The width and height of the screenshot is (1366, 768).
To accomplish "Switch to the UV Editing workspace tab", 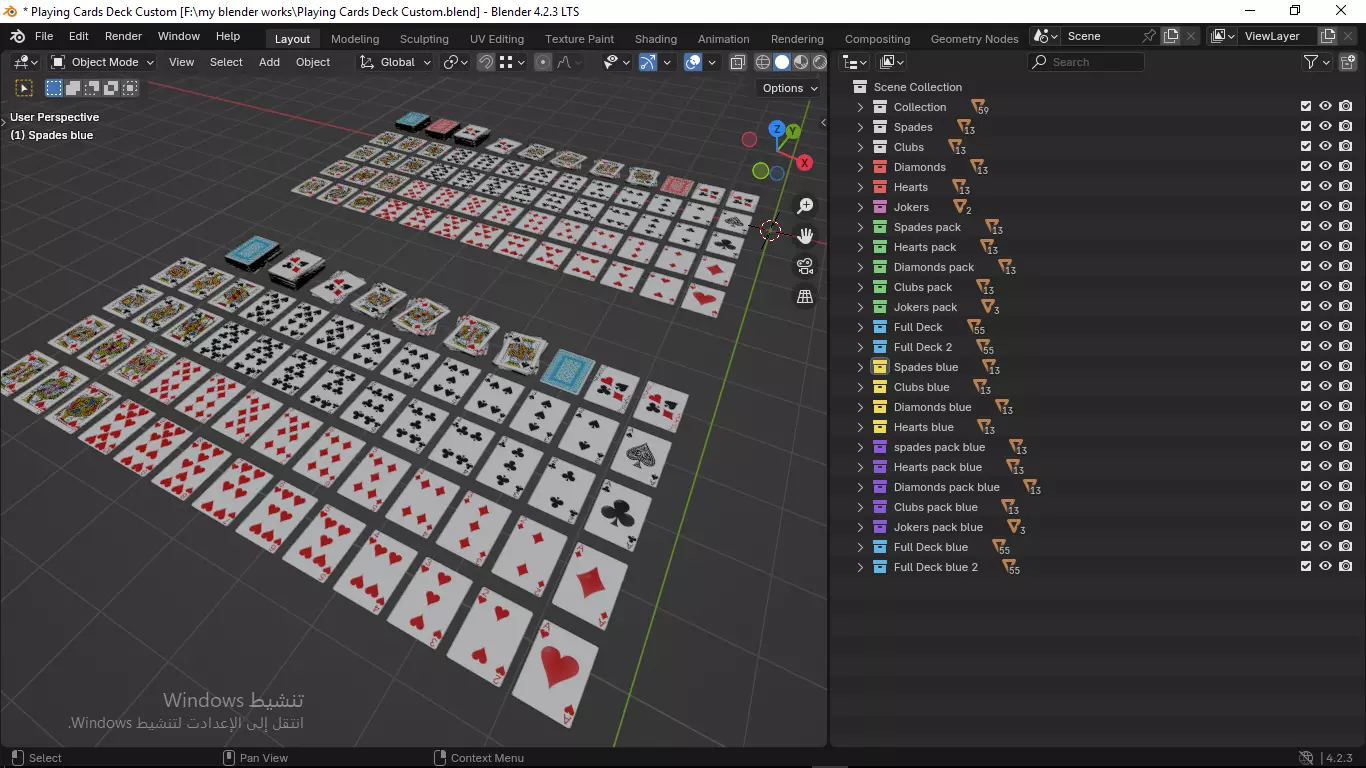I will click(497, 39).
